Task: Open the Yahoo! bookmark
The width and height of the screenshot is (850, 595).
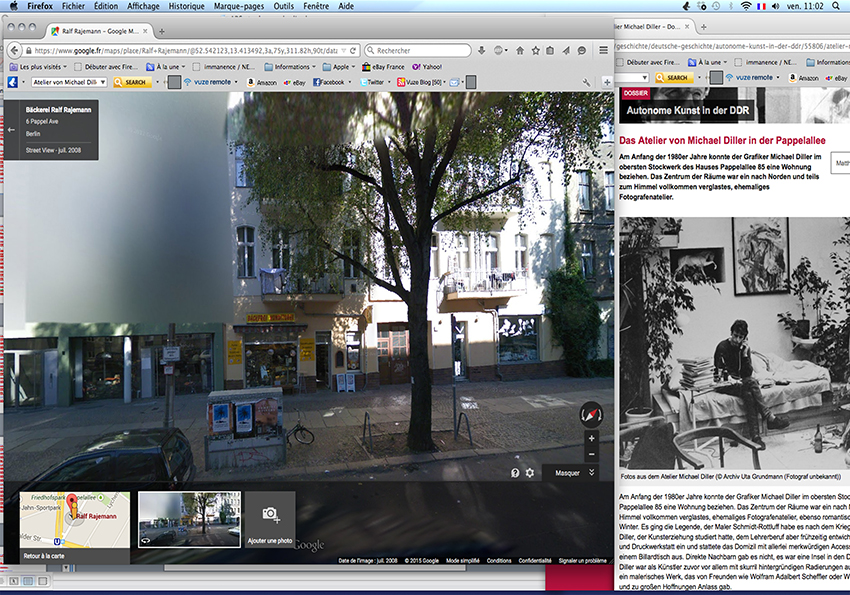Action: pos(427,67)
